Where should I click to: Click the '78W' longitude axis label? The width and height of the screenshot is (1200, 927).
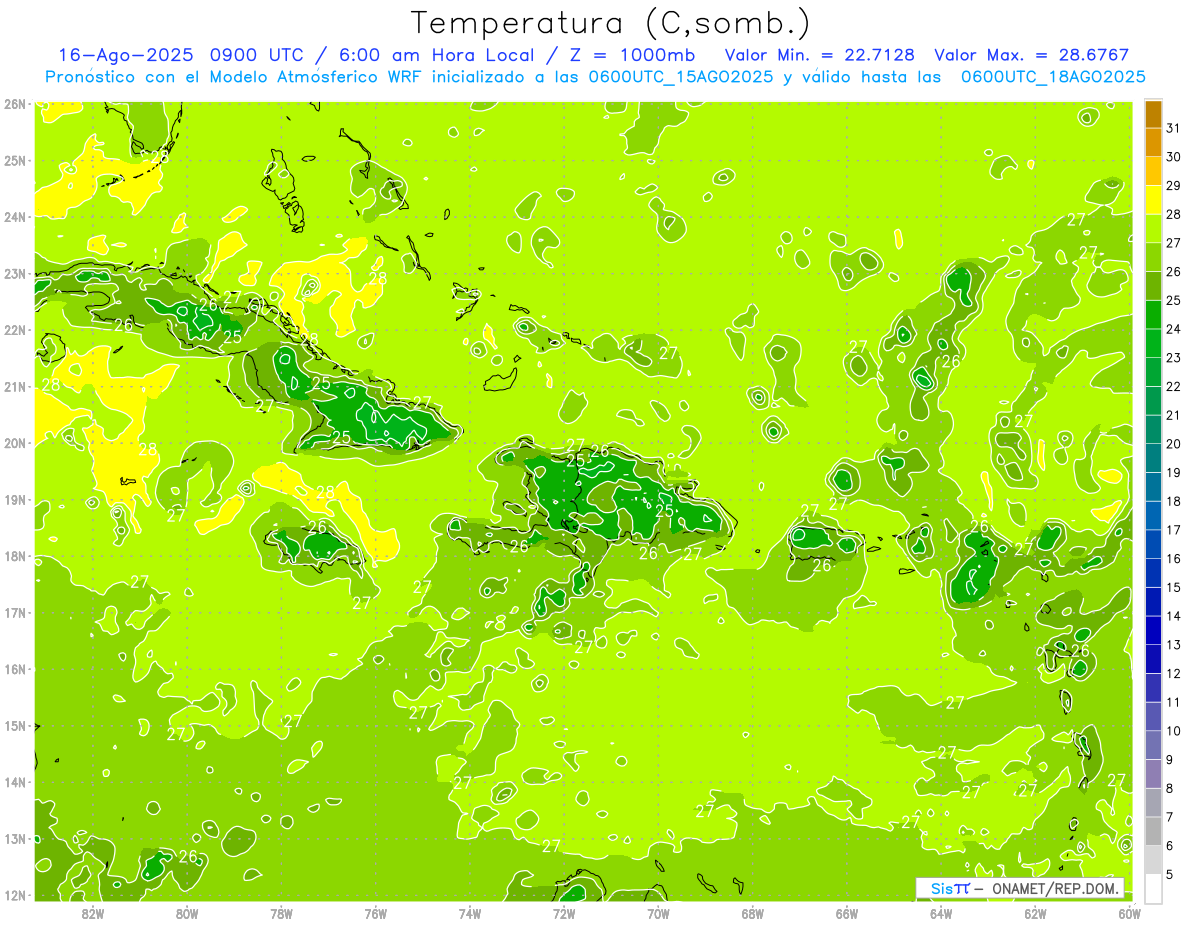[x=281, y=912]
